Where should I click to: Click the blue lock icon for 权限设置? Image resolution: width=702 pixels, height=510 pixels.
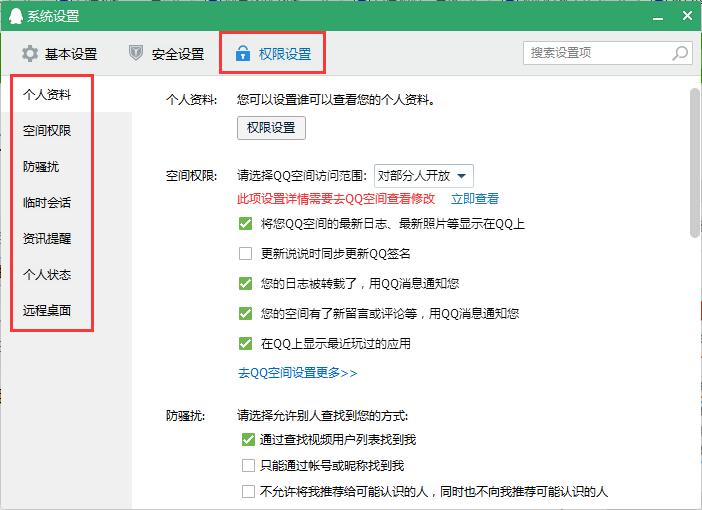click(243, 53)
